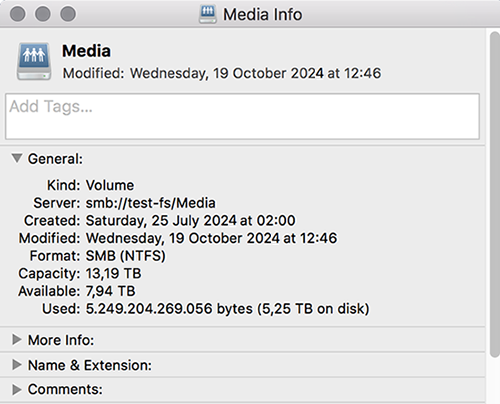Click the Available value 7,94 TB
This screenshot has width=500, height=404.
110,291
